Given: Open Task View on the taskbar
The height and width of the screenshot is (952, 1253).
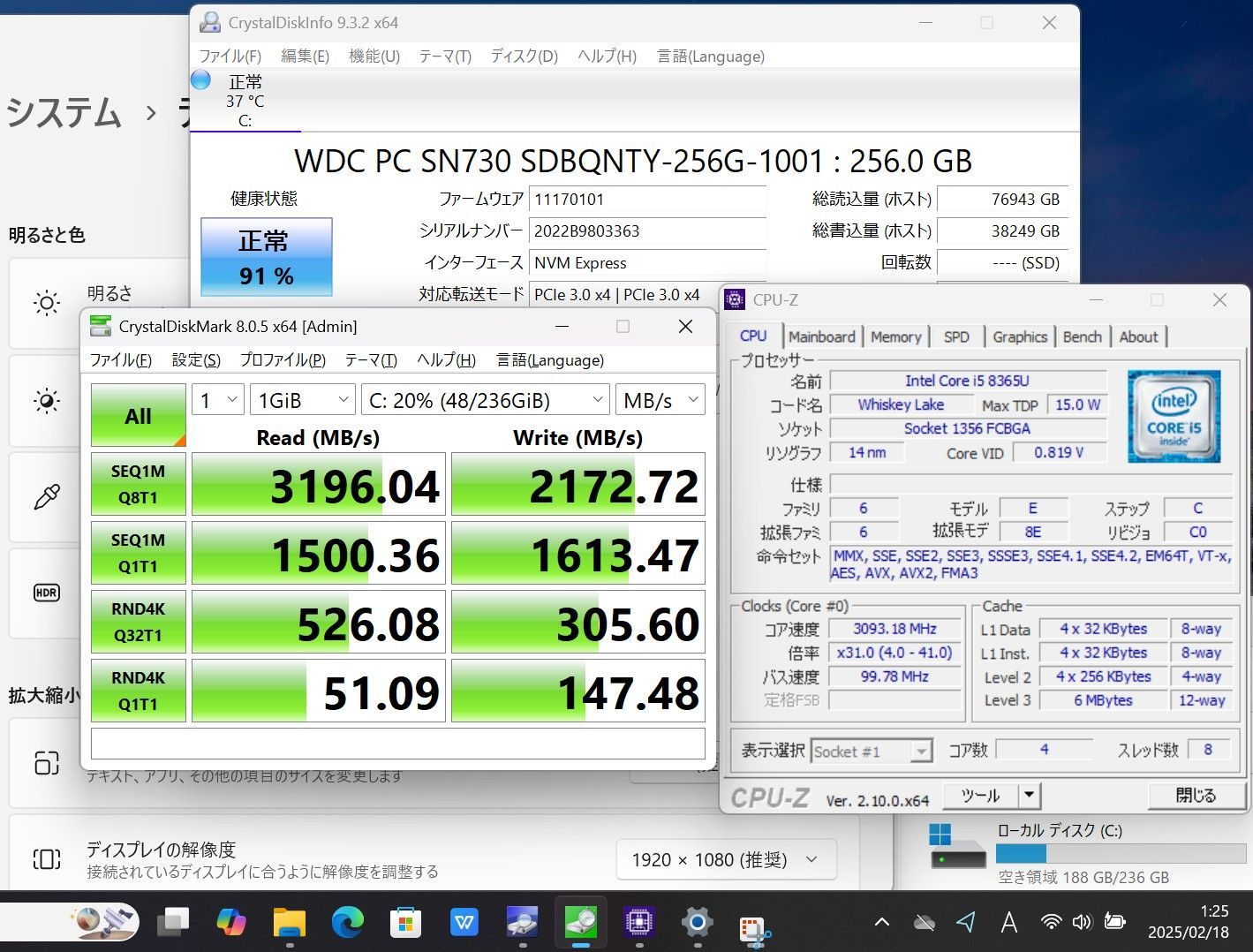Looking at the screenshot, I should pyautogui.click(x=173, y=923).
